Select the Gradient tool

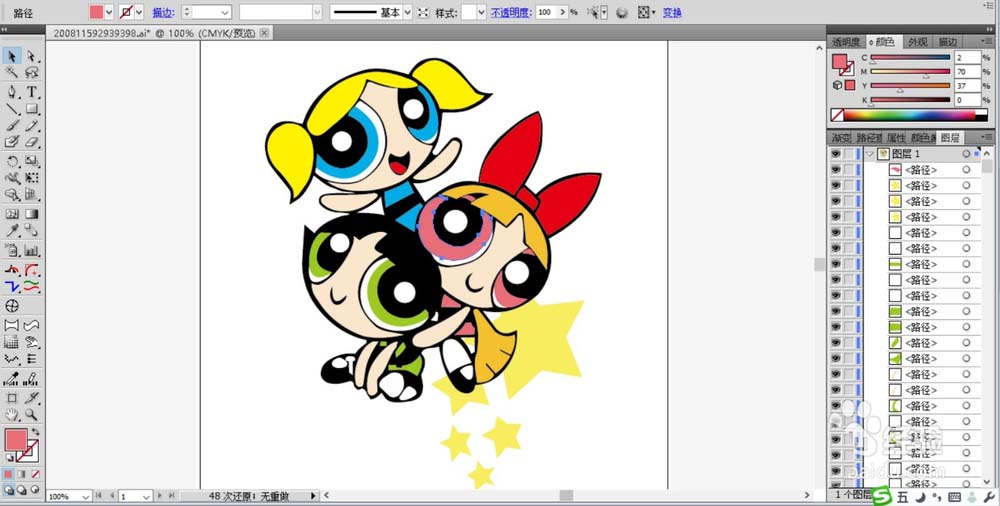point(31,214)
